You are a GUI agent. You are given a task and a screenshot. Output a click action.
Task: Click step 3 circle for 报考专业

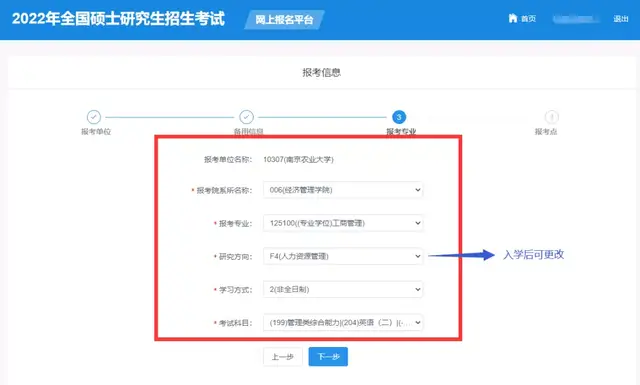click(x=399, y=117)
